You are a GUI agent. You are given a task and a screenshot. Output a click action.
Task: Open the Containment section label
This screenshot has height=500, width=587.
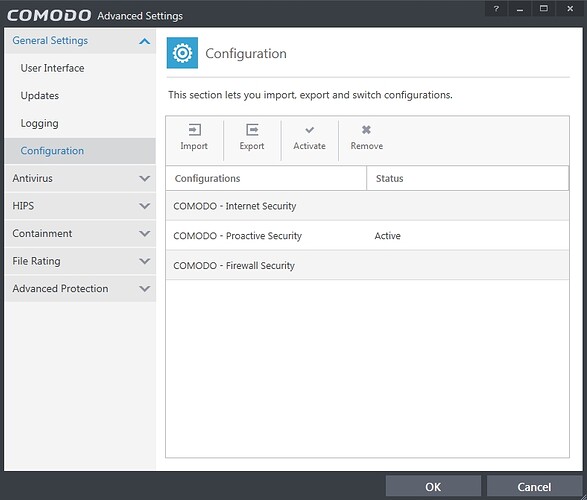(x=42, y=234)
